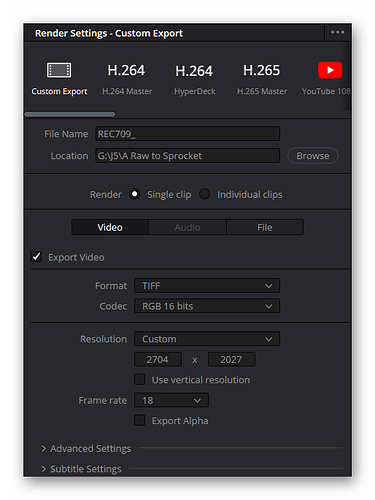Image resolution: width=375 pixels, height=500 pixels.
Task: Choose the H.264 Master preset
Action: point(126,78)
